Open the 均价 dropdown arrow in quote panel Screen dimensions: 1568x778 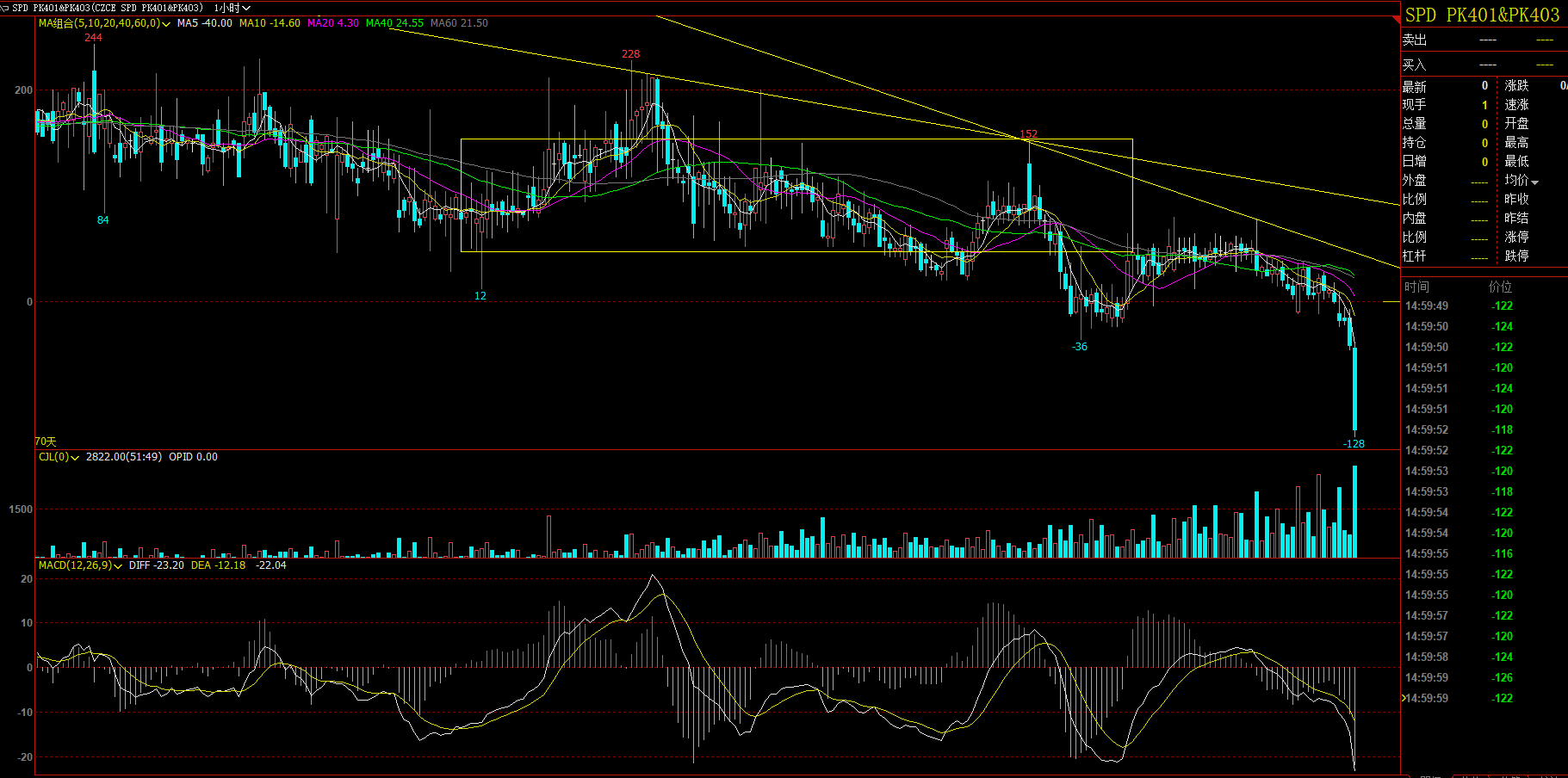click(x=1534, y=182)
